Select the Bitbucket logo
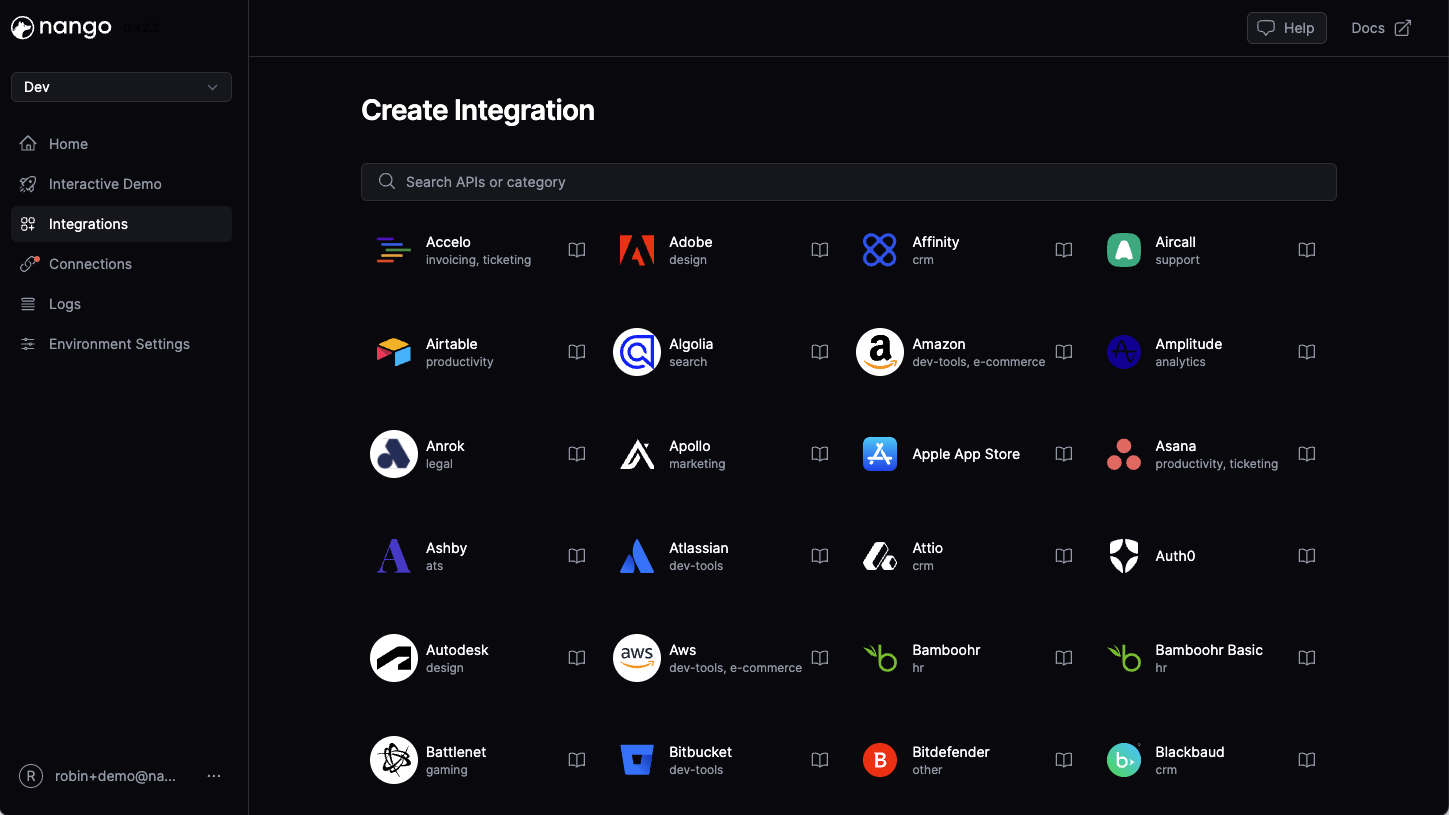The width and height of the screenshot is (1449, 815). [636, 760]
